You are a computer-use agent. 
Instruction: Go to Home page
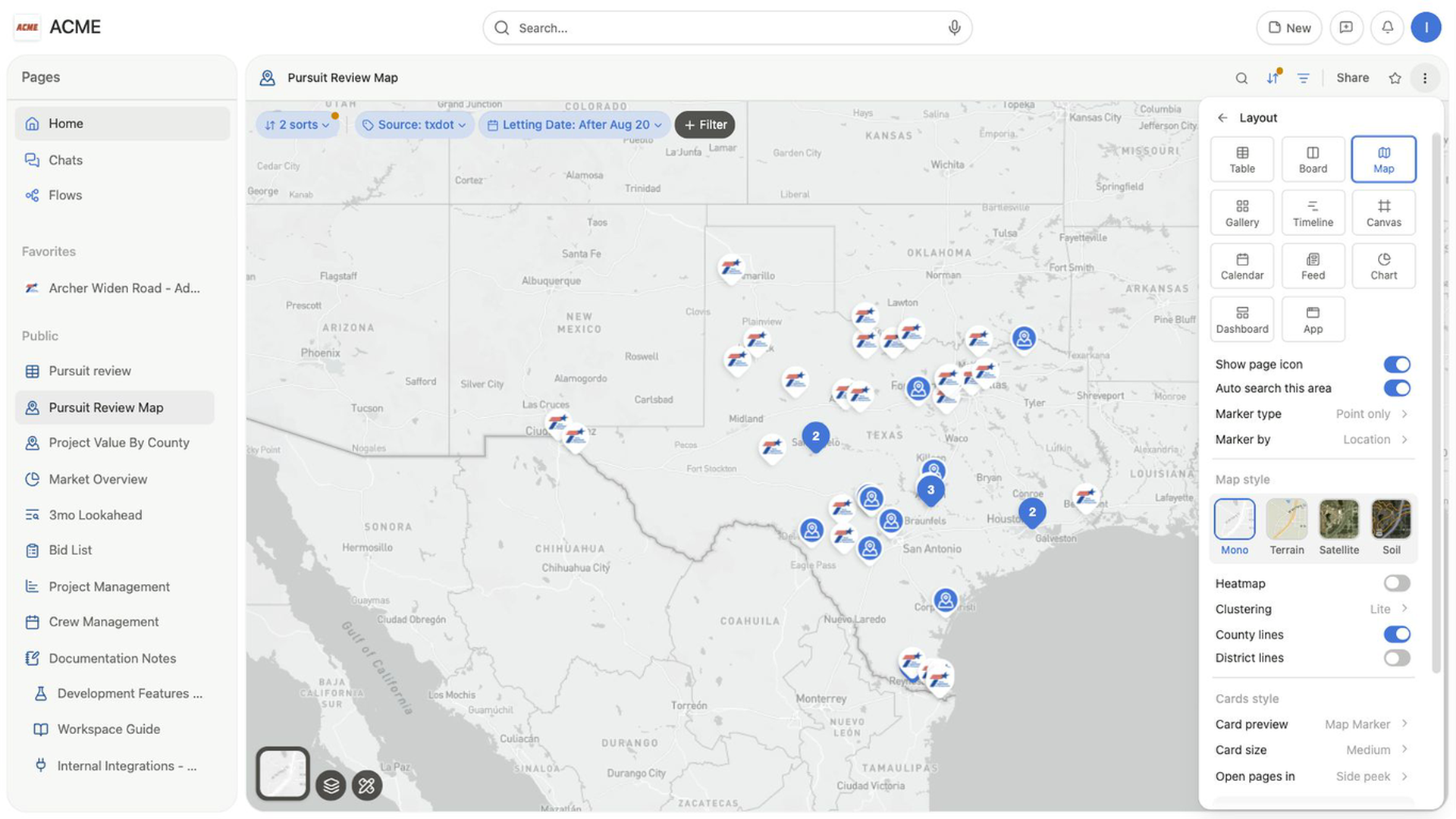[122, 124]
